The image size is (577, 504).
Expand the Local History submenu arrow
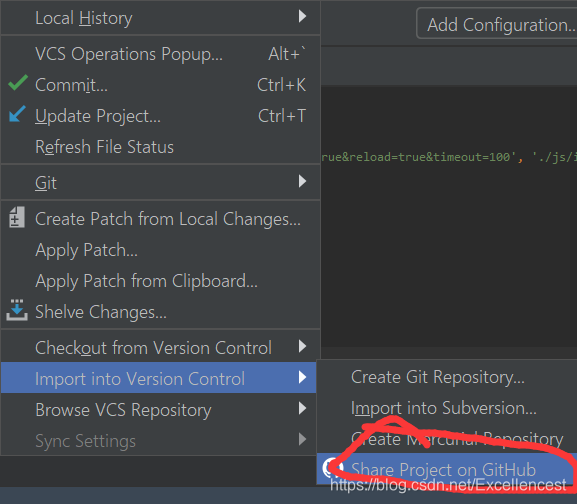(302, 16)
